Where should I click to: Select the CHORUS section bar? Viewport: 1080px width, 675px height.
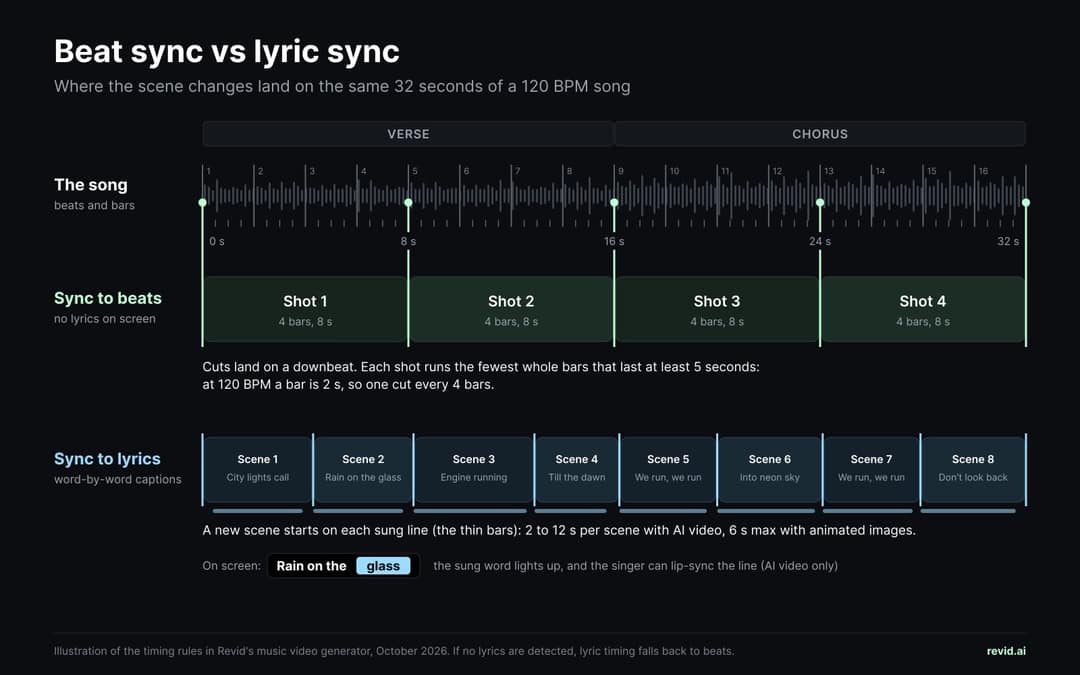[820, 134]
